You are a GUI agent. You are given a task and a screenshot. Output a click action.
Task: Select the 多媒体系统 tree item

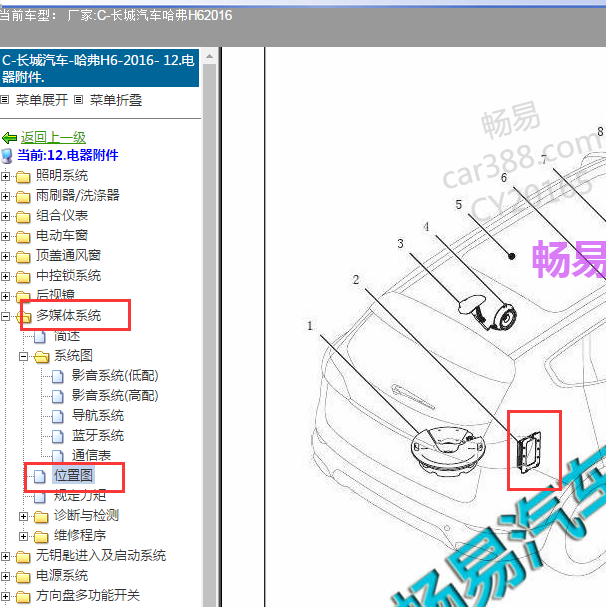point(69,315)
